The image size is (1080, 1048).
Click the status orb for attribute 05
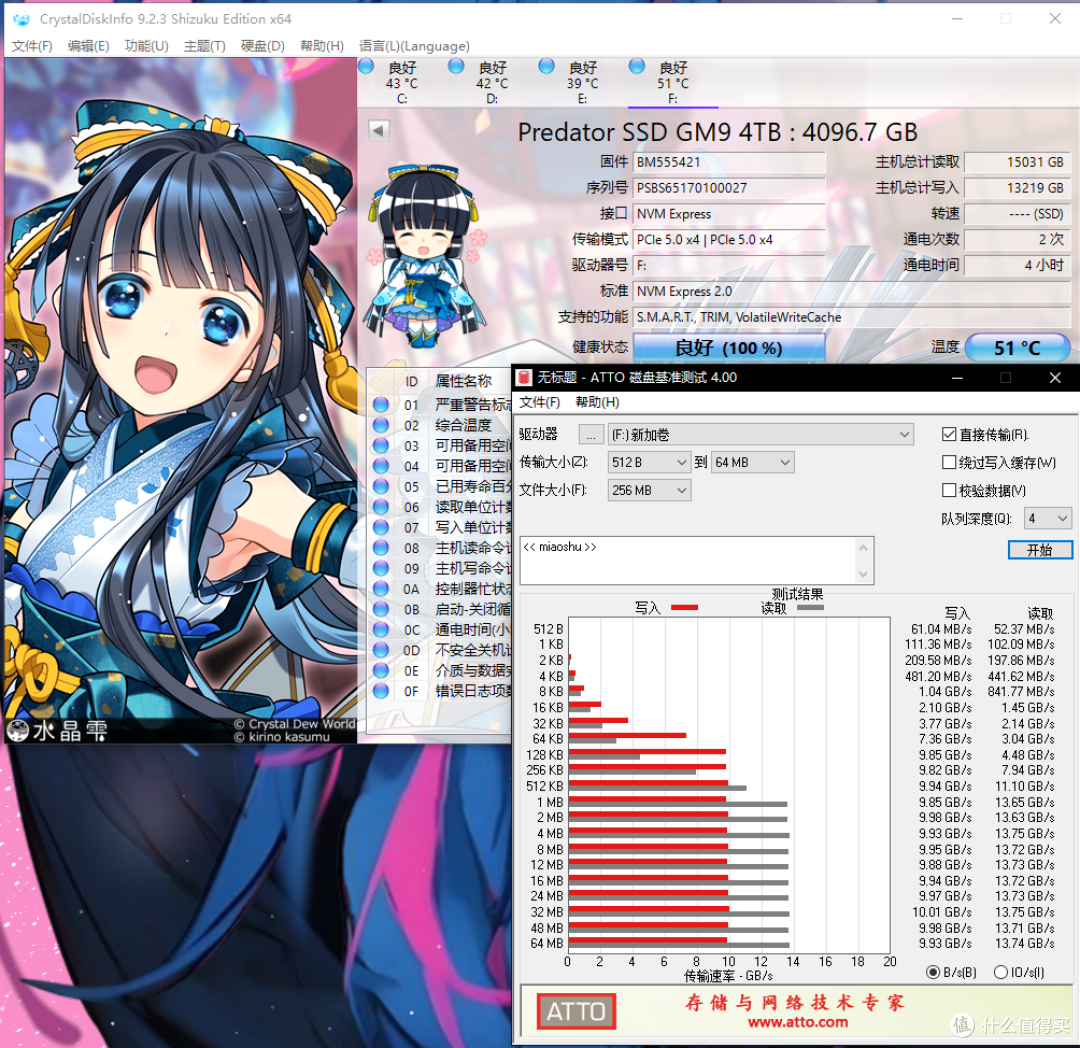(x=381, y=486)
